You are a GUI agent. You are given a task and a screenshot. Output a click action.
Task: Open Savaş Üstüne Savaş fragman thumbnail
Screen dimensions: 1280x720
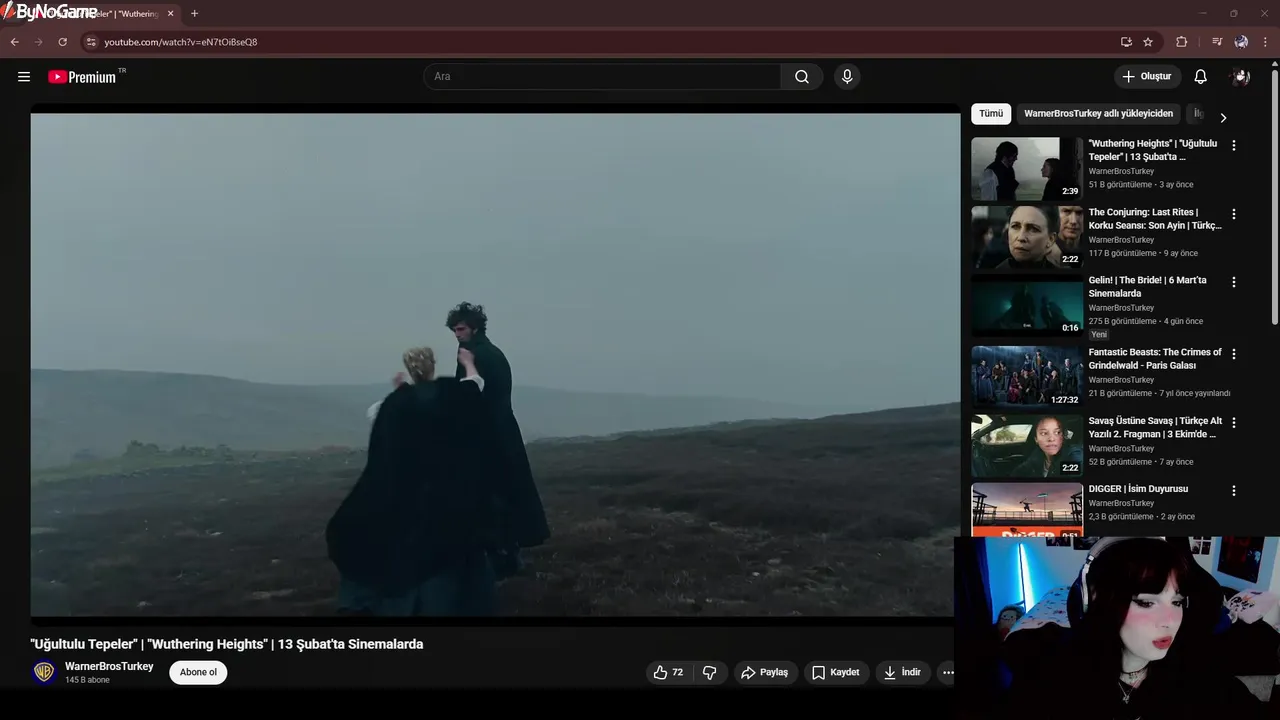pyautogui.click(x=1027, y=446)
